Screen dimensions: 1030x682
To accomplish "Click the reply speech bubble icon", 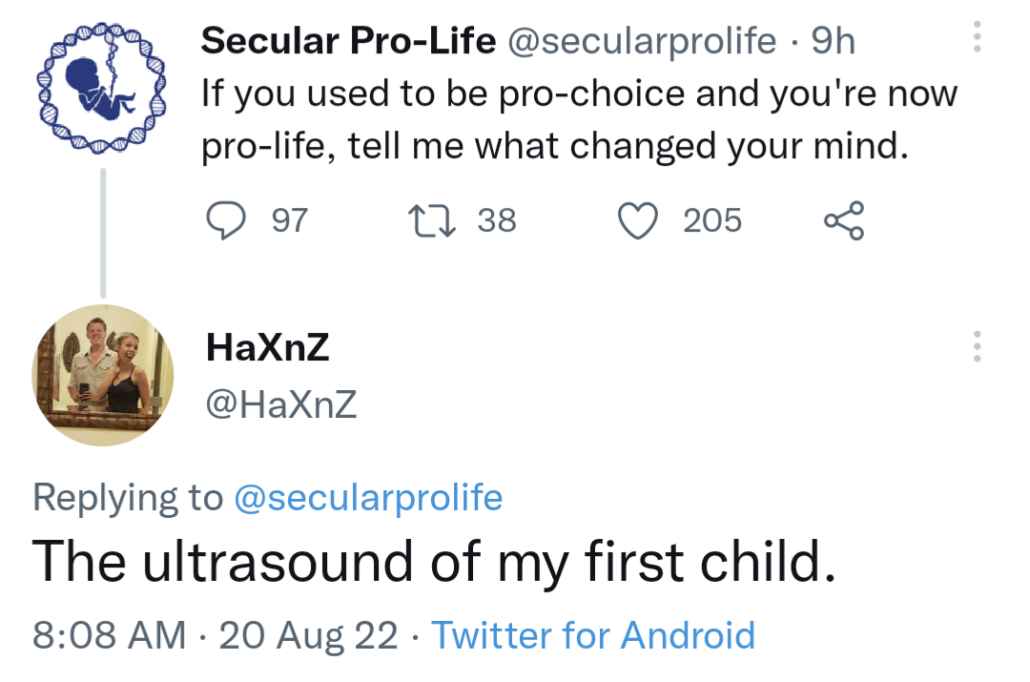I will (x=226, y=220).
